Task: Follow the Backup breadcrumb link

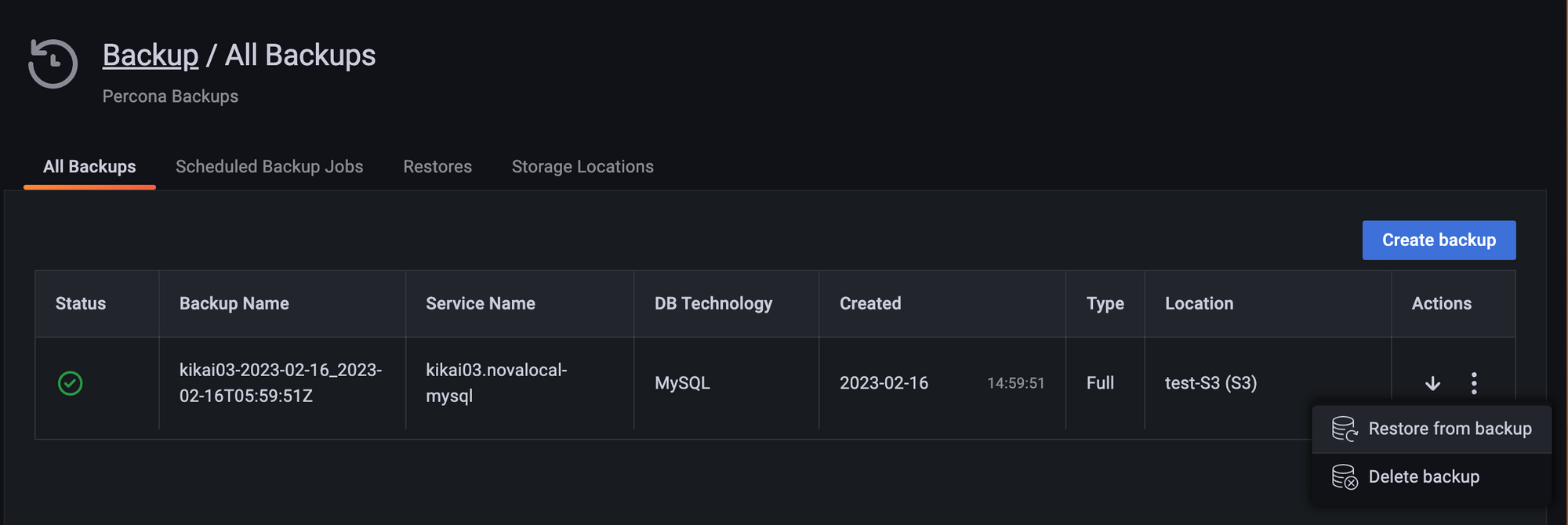Action: (151, 55)
